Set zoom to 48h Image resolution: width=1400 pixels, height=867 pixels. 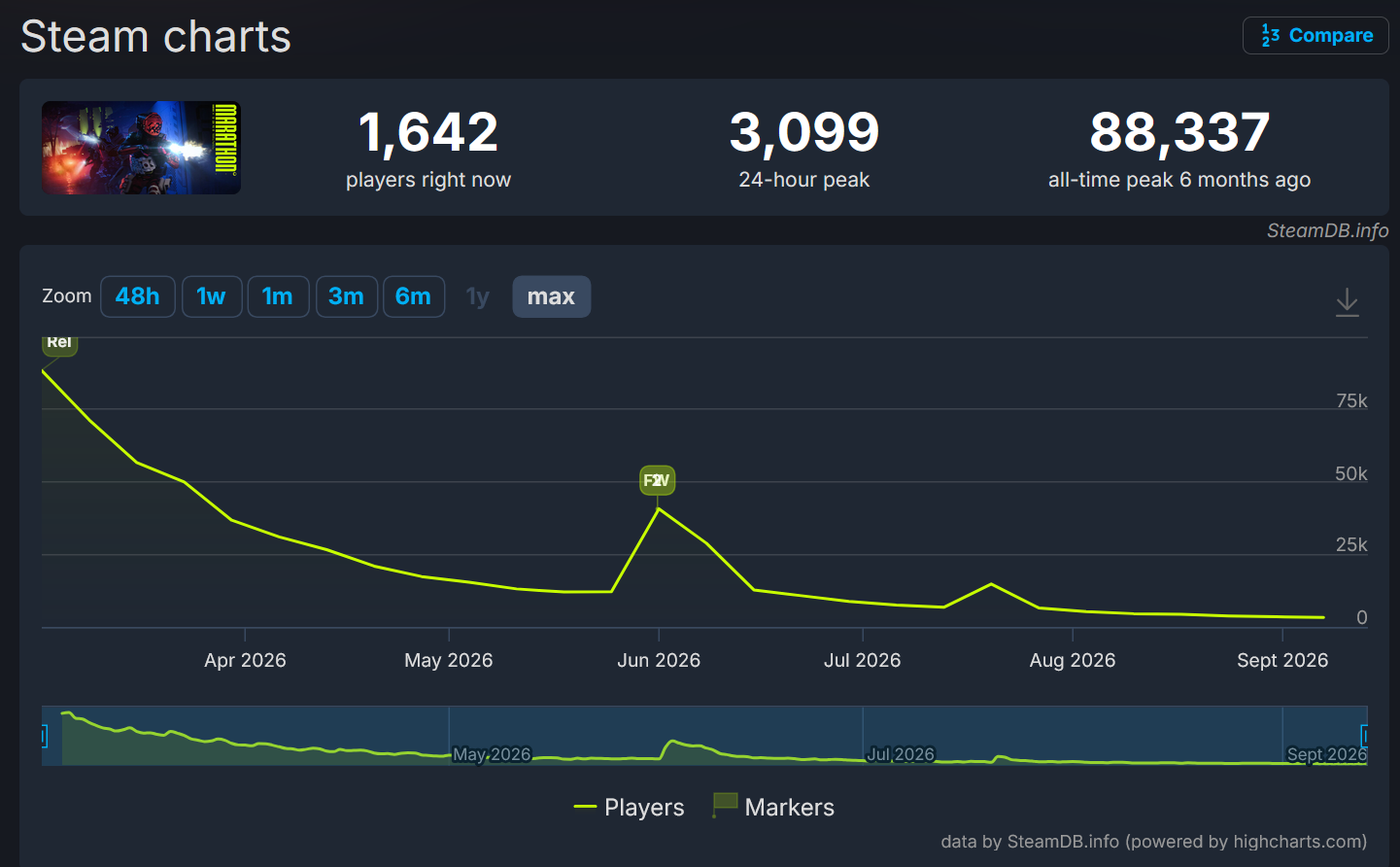(138, 296)
